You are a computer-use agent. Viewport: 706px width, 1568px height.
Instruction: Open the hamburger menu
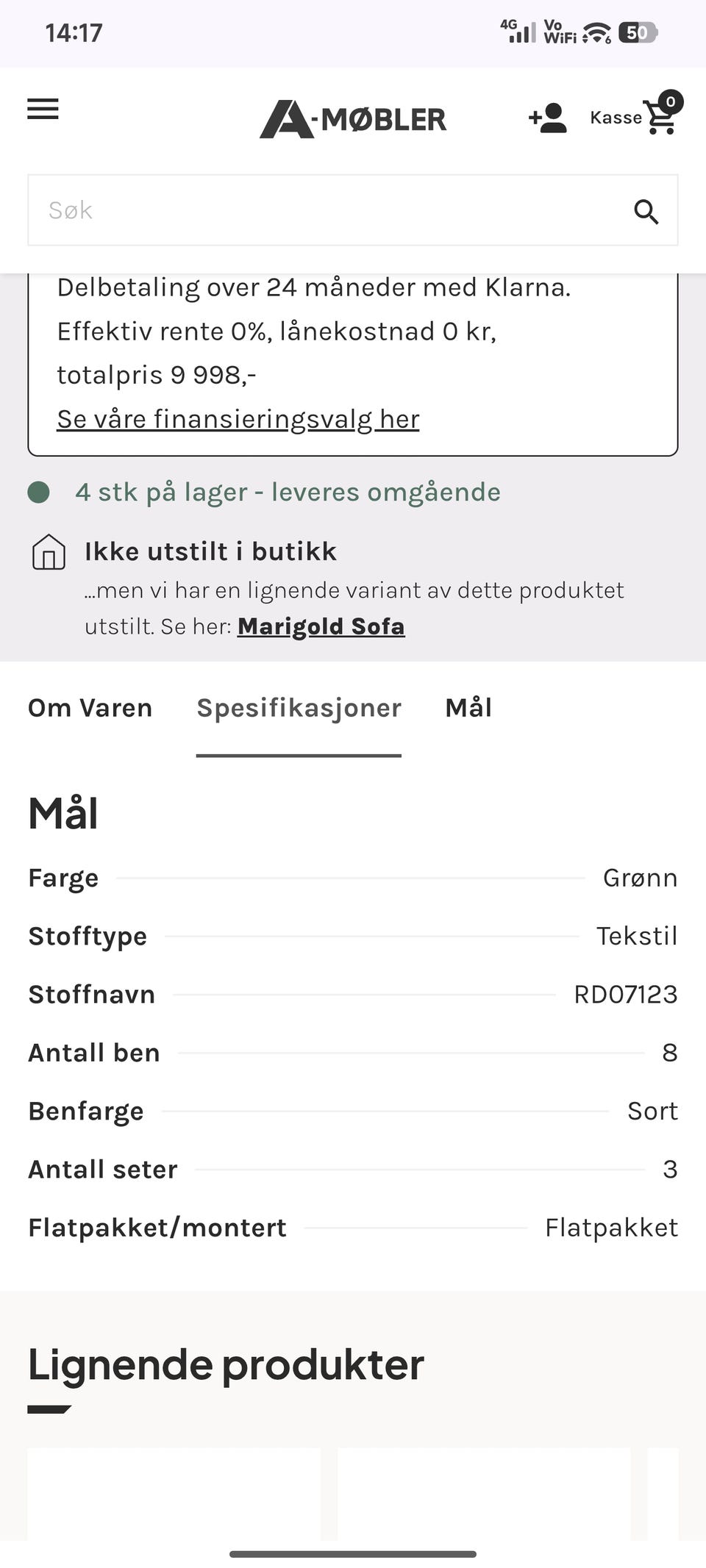tap(43, 110)
